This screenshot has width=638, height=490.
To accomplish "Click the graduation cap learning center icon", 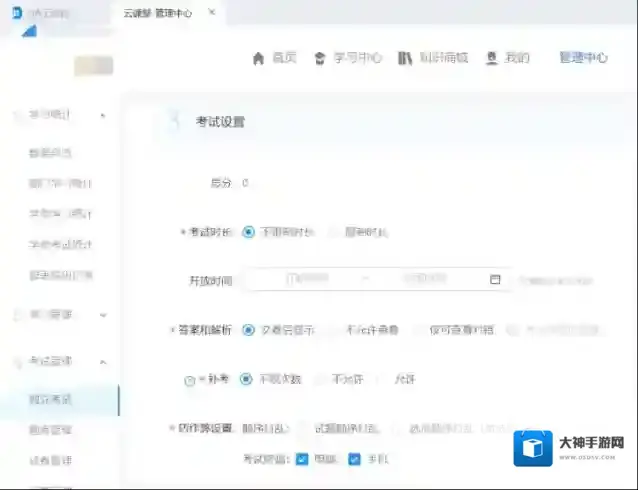I will tap(320, 59).
